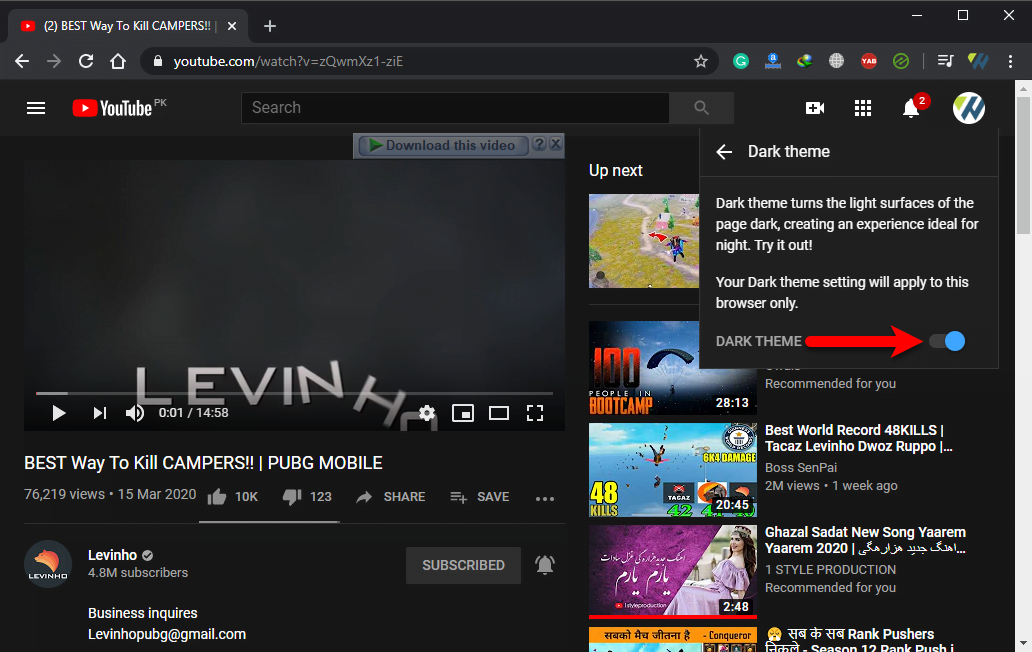Click the search magnifier button
The image size is (1032, 652).
click(x=702, y=108)
